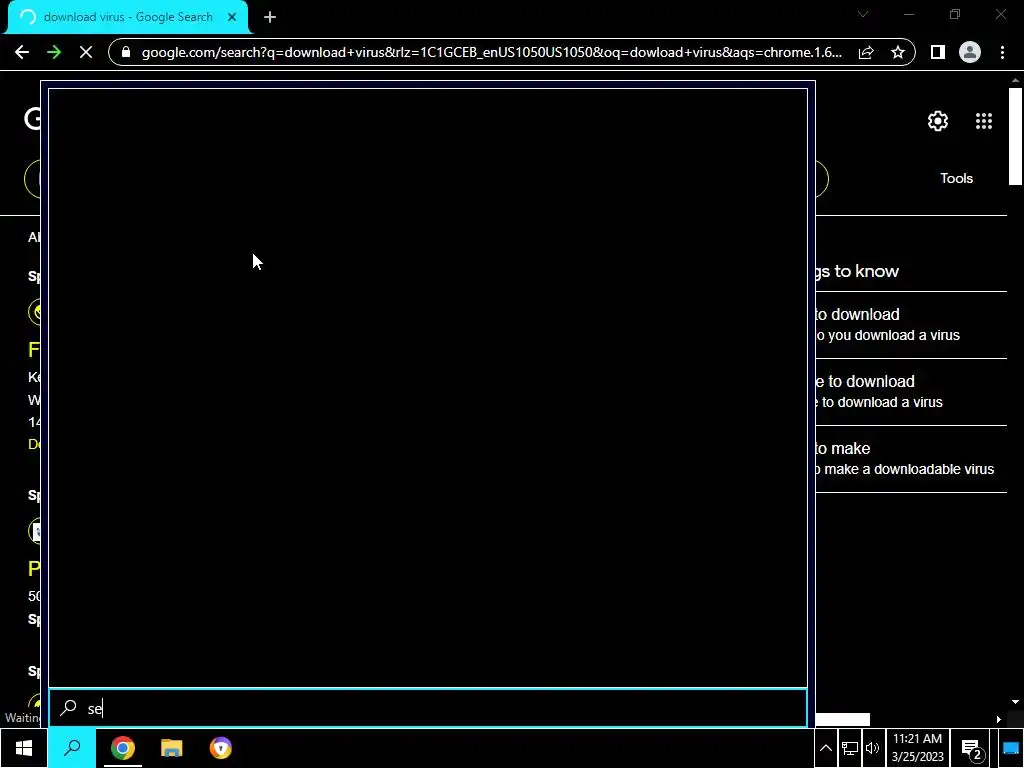Click the 'to make' things-to-know row
The width and height of the screenshot is (1024, 768).
911,458
